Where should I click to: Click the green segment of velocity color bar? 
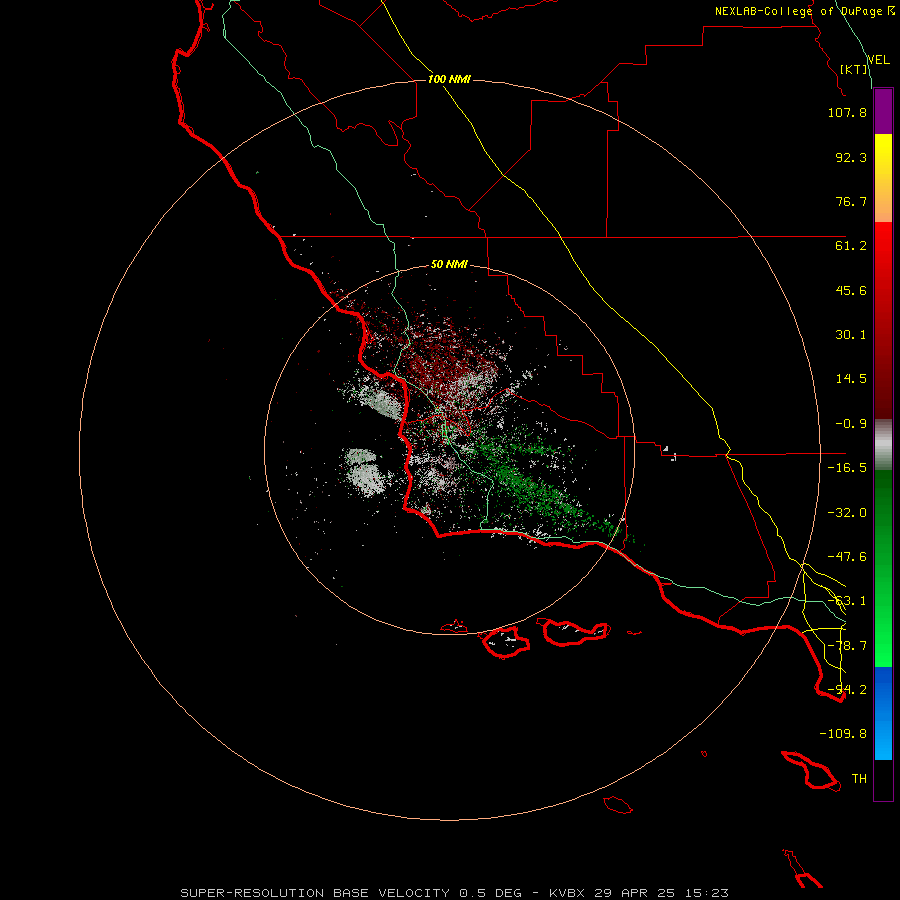click(x=883, y=568)
